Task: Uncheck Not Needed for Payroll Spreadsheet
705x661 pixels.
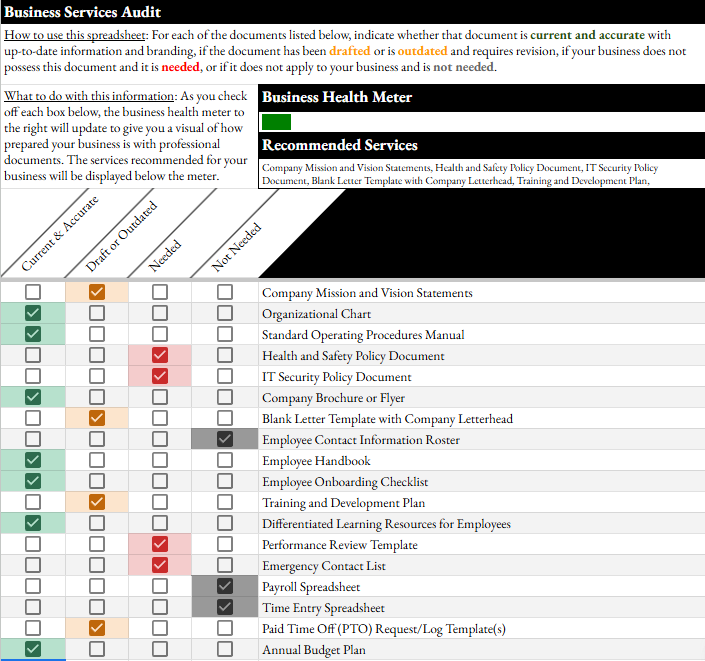Action: pyautogui.click(x=225, y=586)
